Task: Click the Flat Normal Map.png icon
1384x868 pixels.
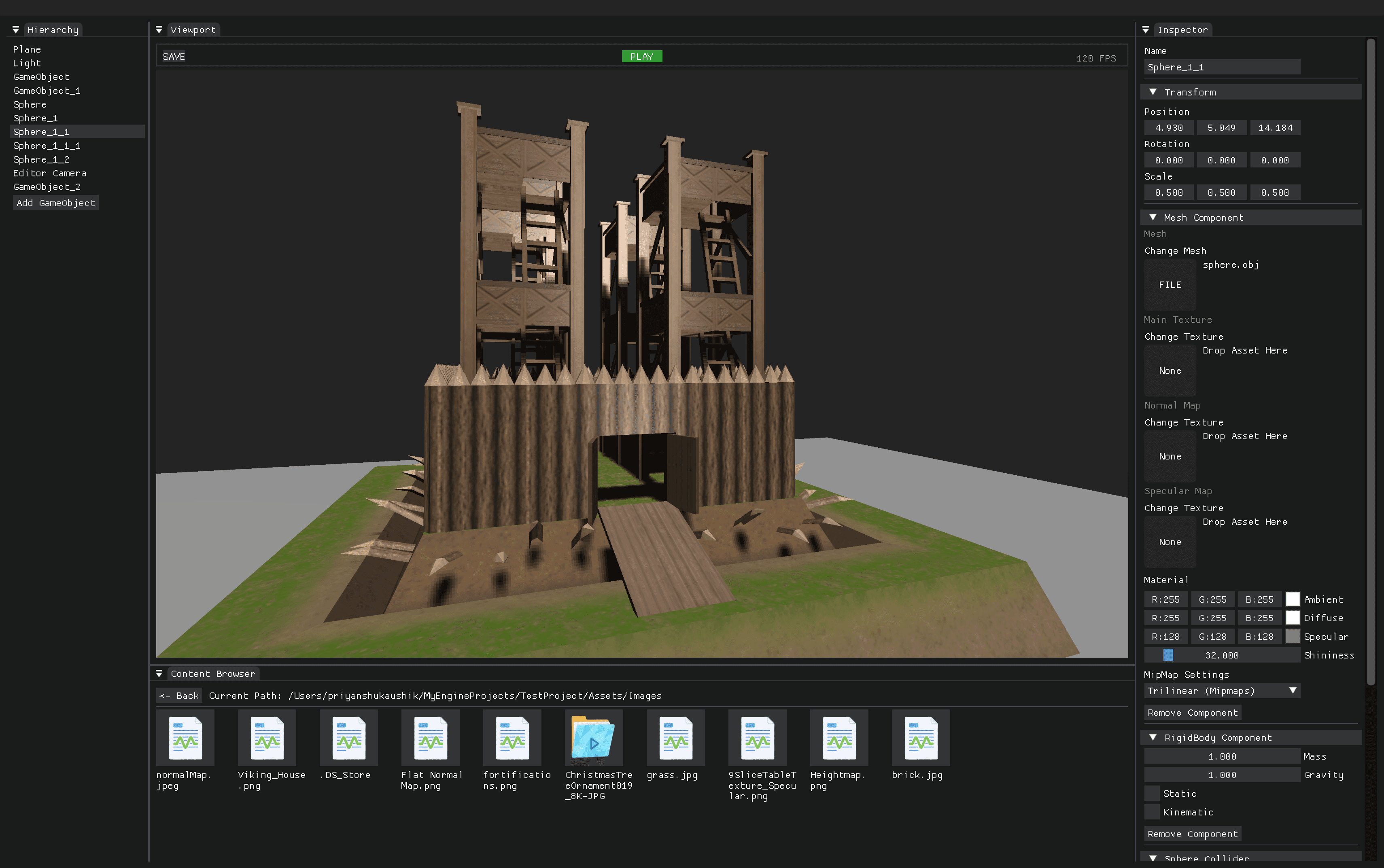Action: (430, 738)
